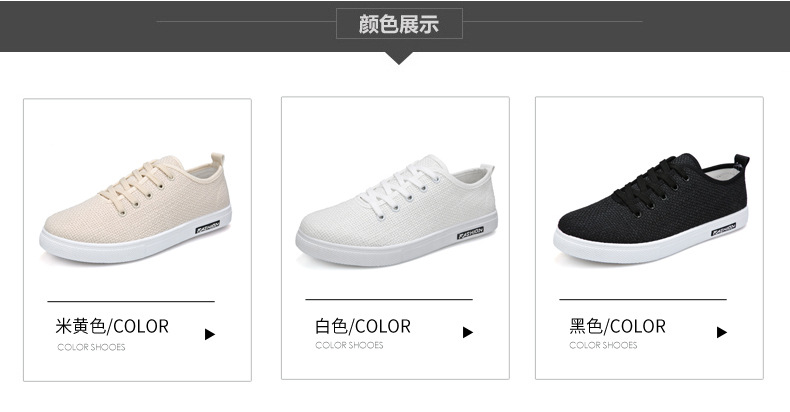This screenshot has width=790, height=412.
Task: Click the FASHION tag on black shoe
Action: coord(723,229)
